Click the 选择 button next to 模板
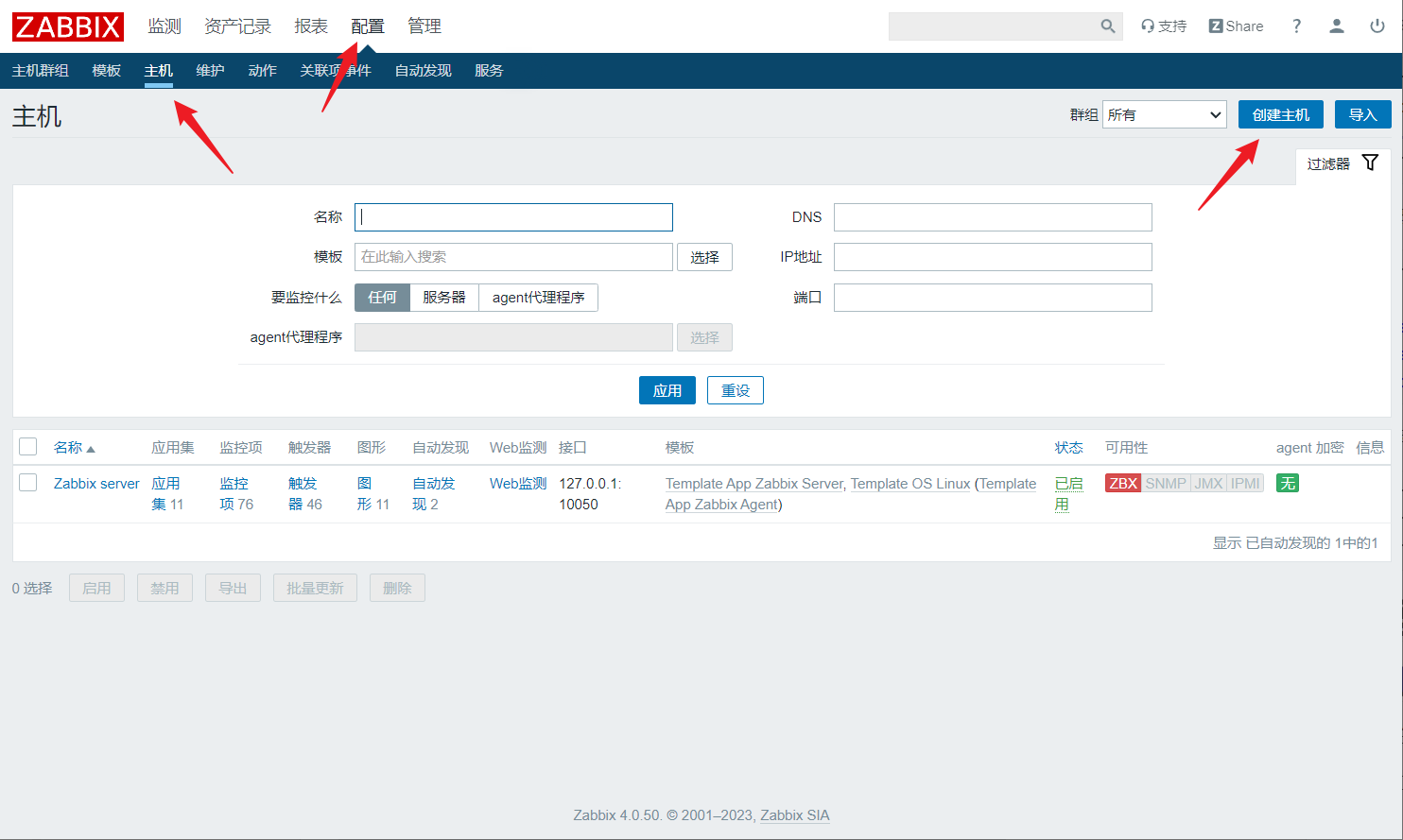1403x840 pixels. tap(704, 257)
